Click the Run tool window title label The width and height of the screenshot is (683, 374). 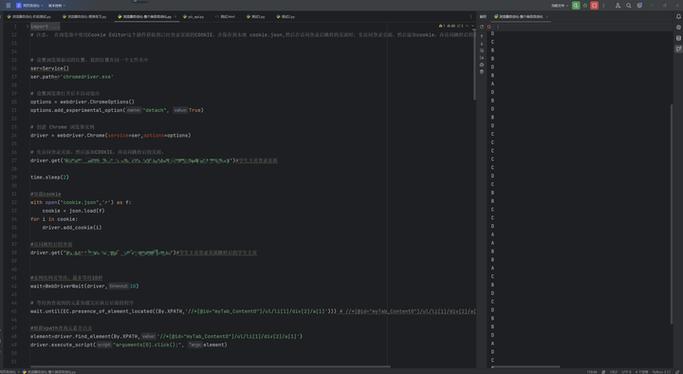click(483, 17)
